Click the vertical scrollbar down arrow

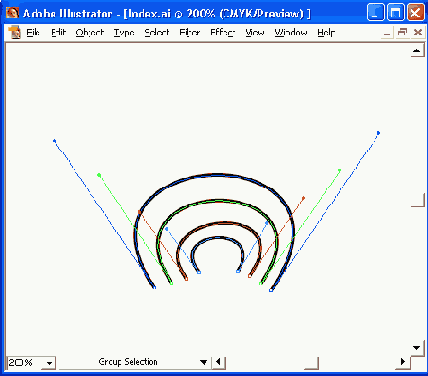click(417, 348)
